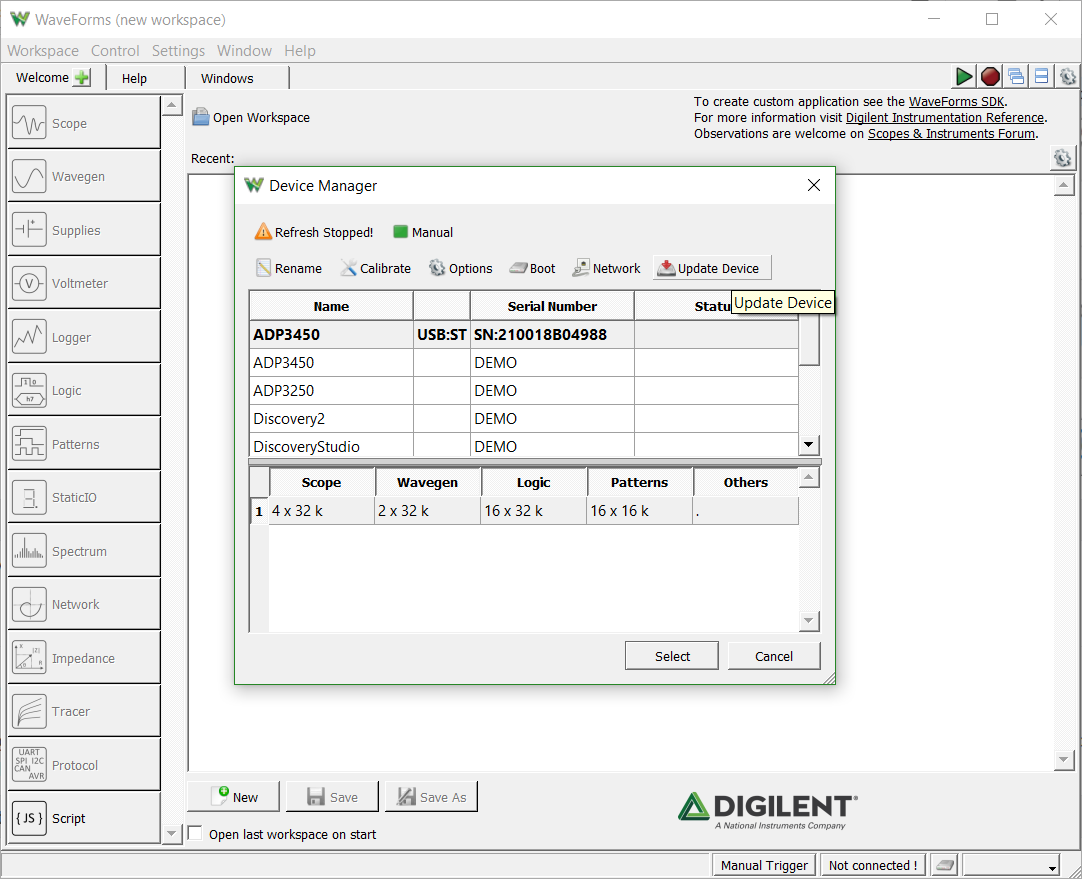Click instrument sidebar scroll down arrow
Viewport: 1082px width, 879px height.
pyautogui.click(x=171, y=833)
